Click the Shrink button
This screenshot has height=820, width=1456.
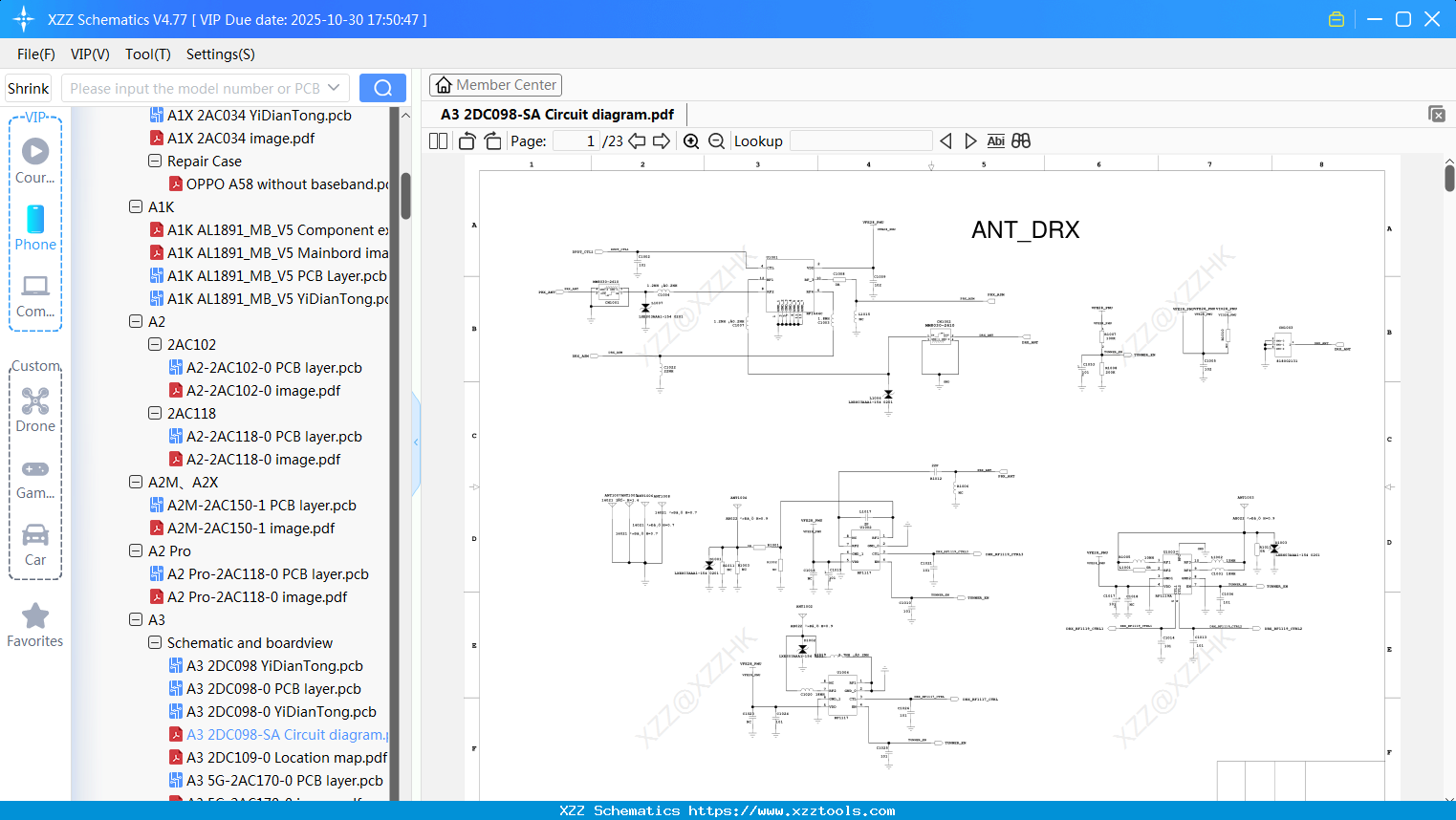[x=29, y=88]
